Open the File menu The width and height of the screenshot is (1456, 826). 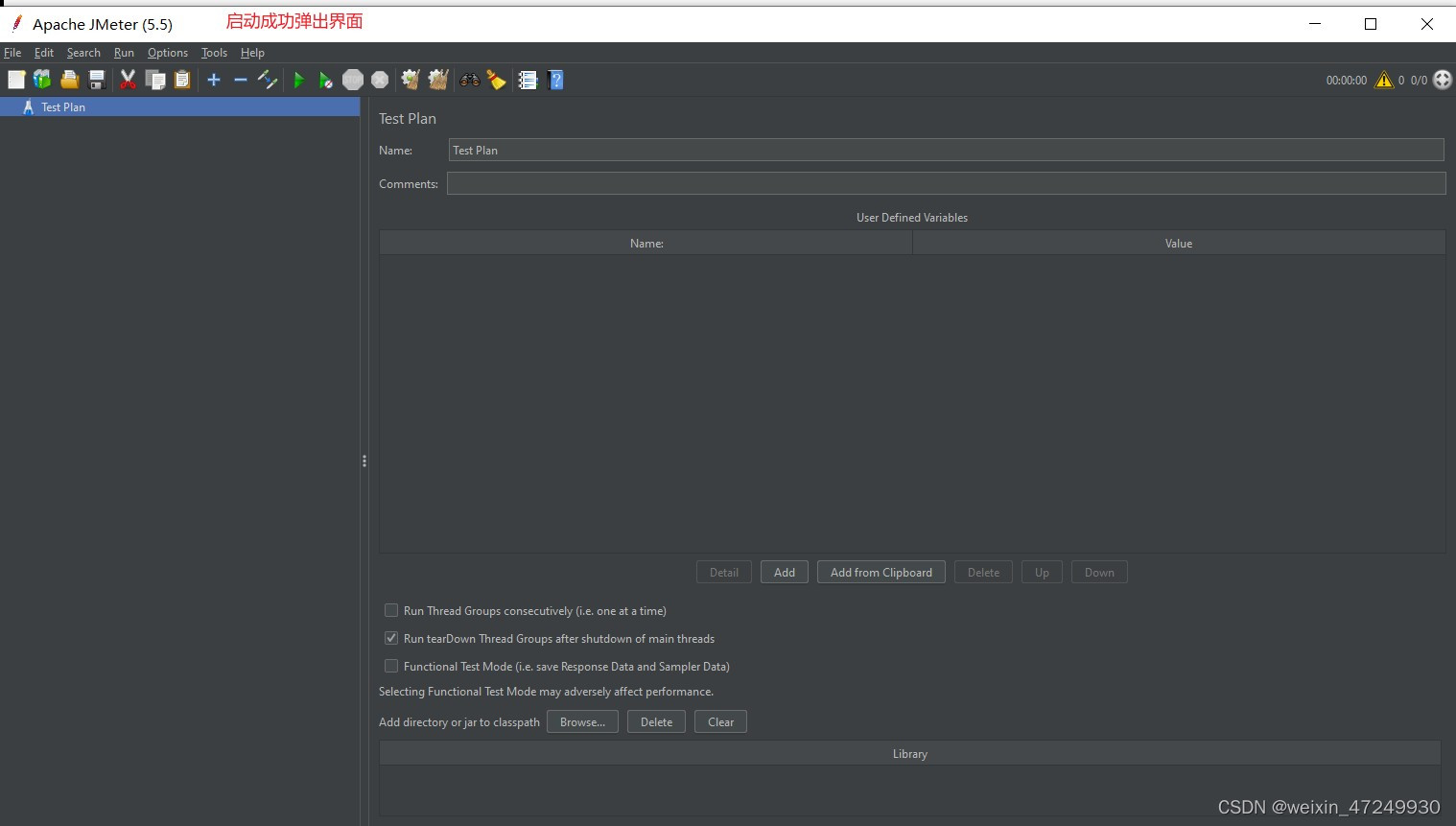(12, 53)
